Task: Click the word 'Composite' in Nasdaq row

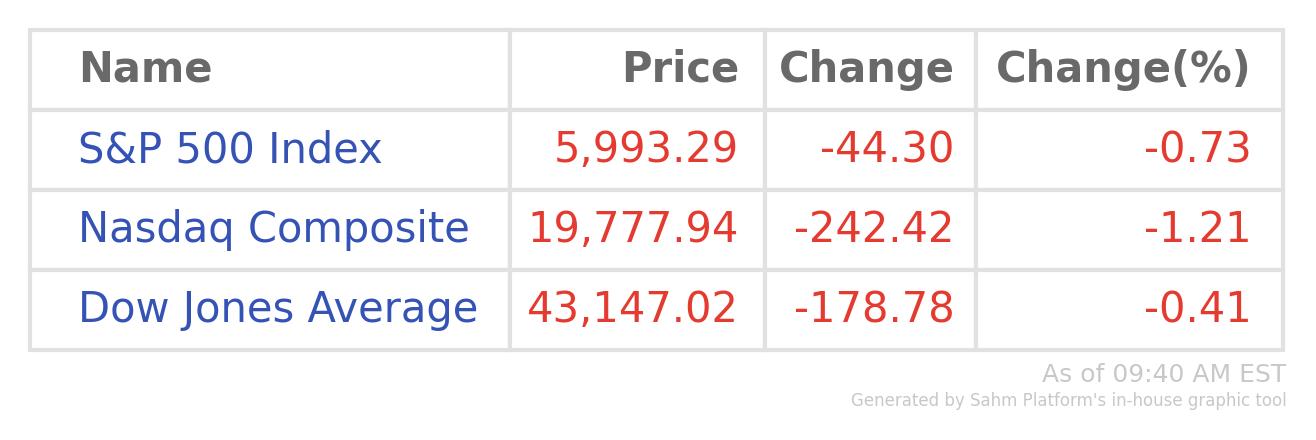Action: pos(358,229)
